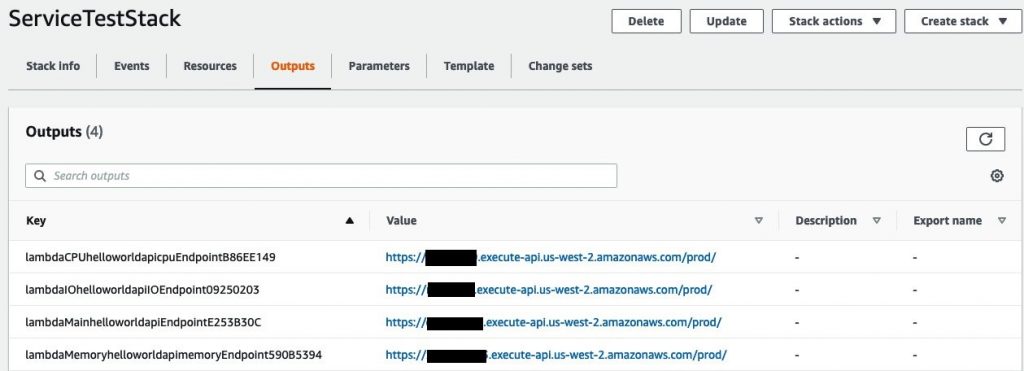The height and width of the screenshot is (371, 1024).
Task: Click the Update button
Action: click(x=726, y=21)
